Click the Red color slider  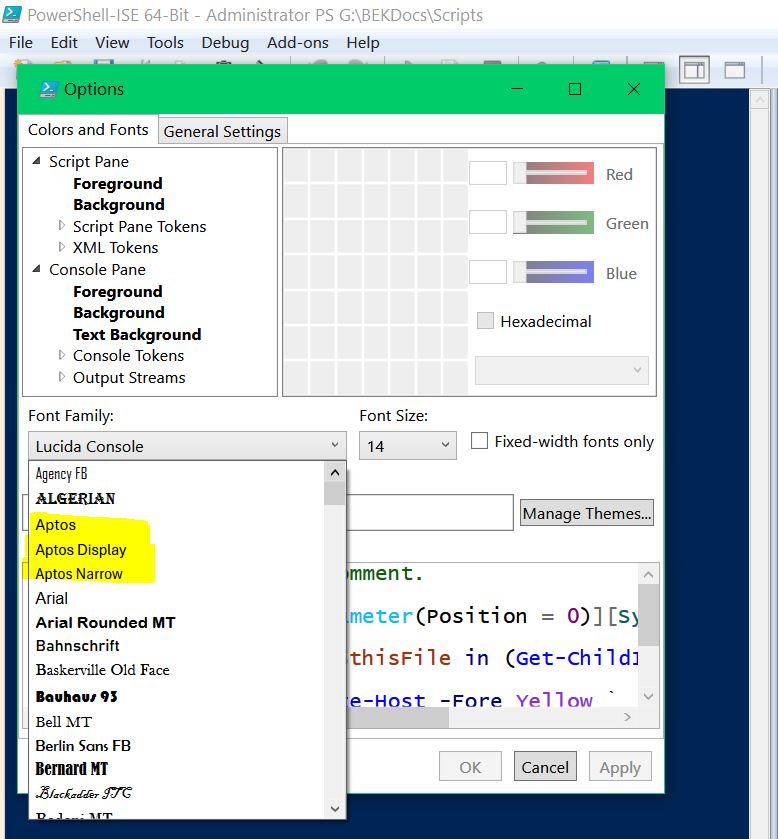[554, 173]
